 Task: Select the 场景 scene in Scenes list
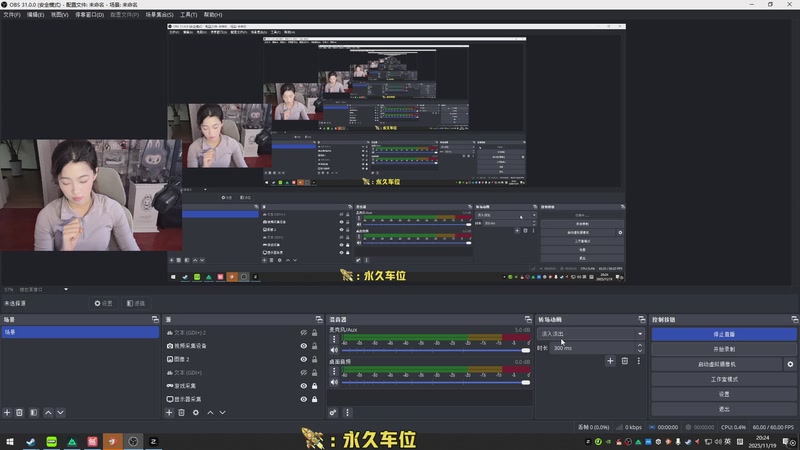coord(80,332)
